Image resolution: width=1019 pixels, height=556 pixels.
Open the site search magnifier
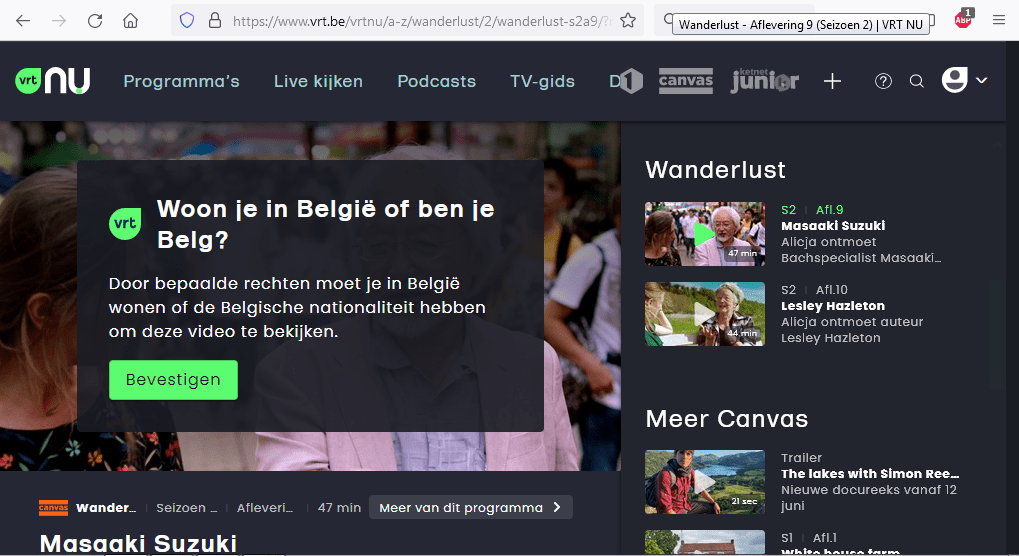917,81
